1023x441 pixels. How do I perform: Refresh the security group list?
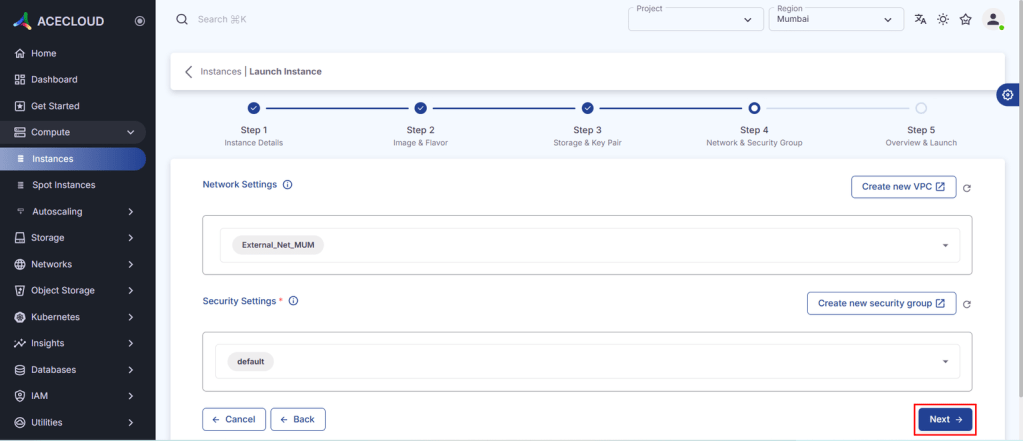[x=967, y=304]
